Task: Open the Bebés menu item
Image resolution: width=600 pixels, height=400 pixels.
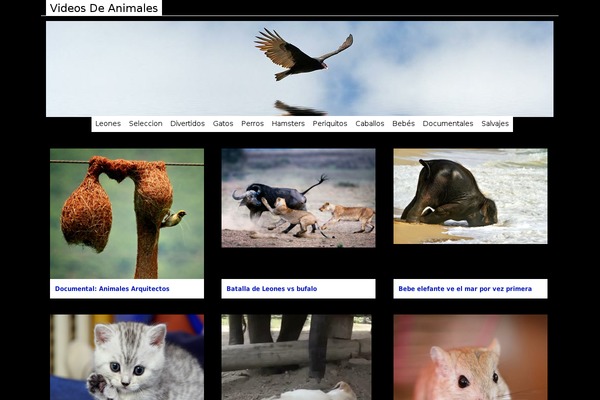Action: 404,124
